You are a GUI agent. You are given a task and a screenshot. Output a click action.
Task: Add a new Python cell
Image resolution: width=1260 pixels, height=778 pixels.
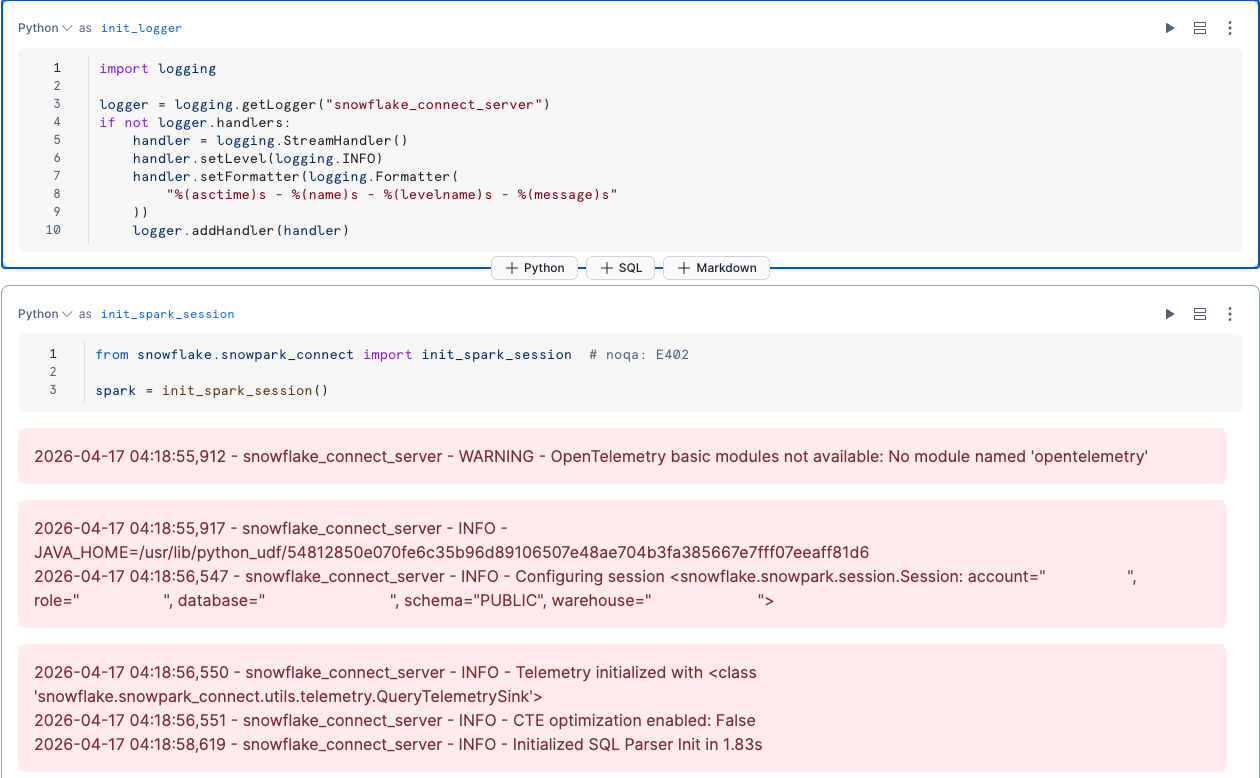[x=534, y=268]
